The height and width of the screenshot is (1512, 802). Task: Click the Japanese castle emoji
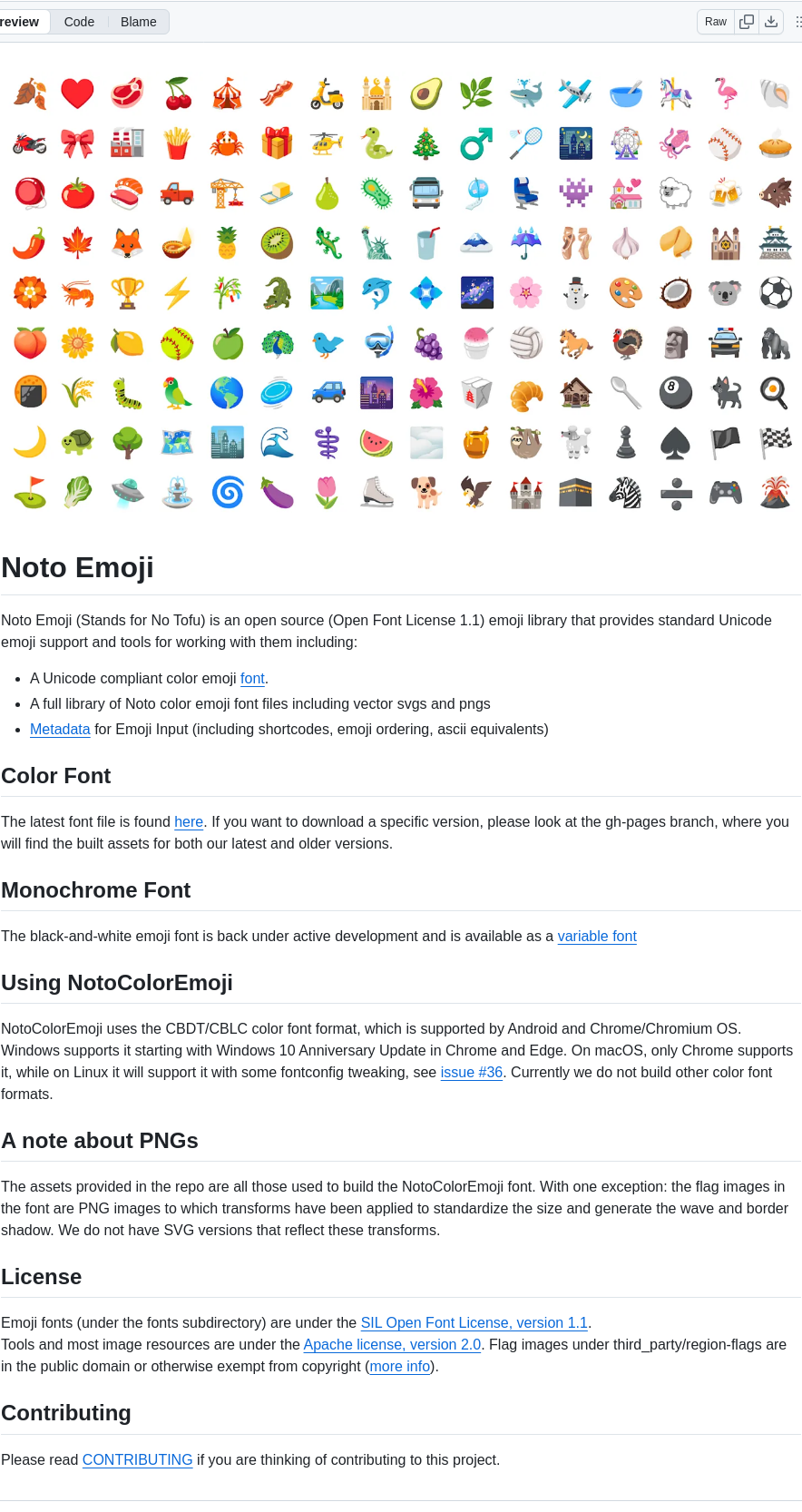(x=776, y=243)
